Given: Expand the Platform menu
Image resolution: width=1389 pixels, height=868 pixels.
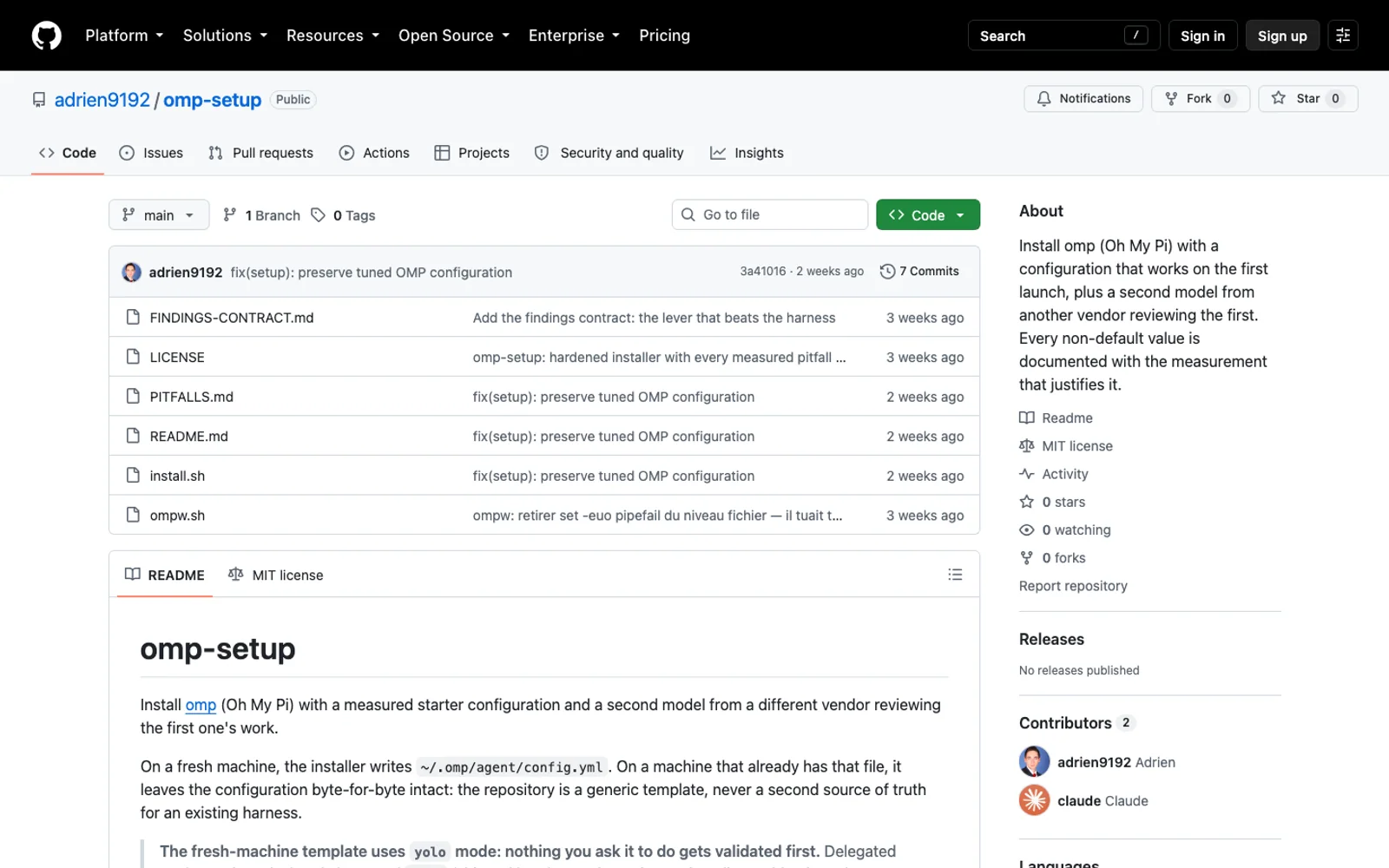Looking at the screenshot, I should 124,36.
